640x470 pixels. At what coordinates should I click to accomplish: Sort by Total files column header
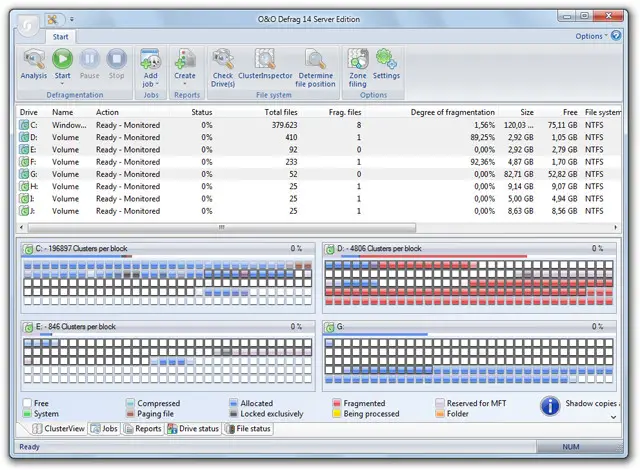pyautogui.click(x=281, y=112)
